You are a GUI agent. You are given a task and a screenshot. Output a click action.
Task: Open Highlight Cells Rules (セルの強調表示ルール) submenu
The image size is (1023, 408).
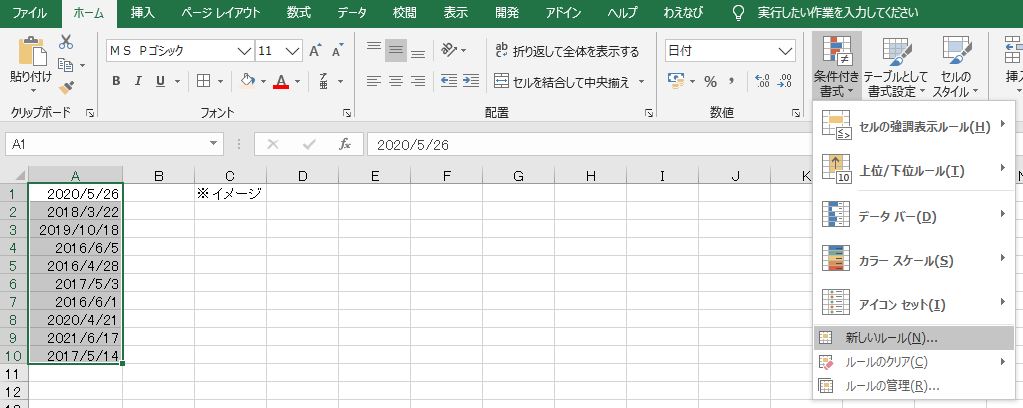point(914,127)
